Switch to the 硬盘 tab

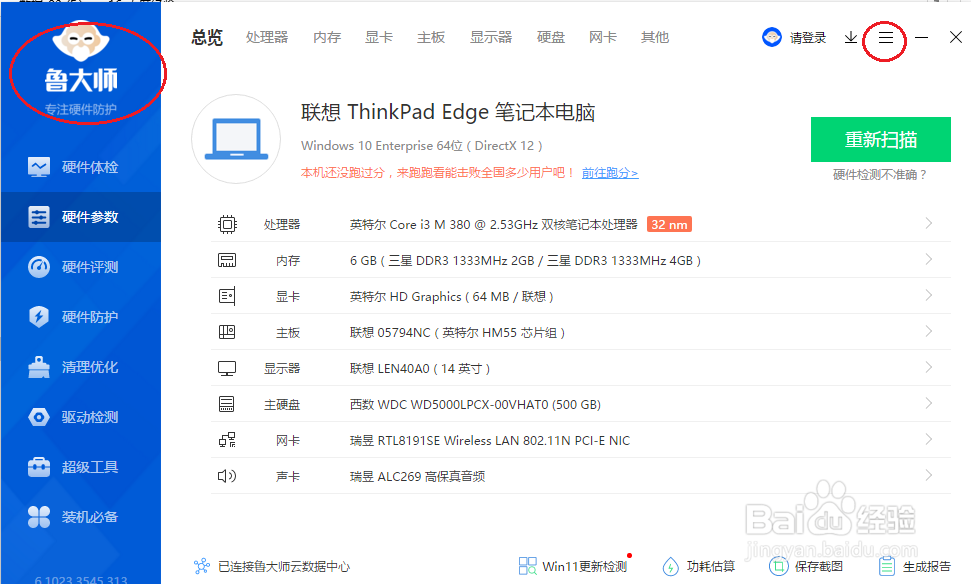pos(551,38)
